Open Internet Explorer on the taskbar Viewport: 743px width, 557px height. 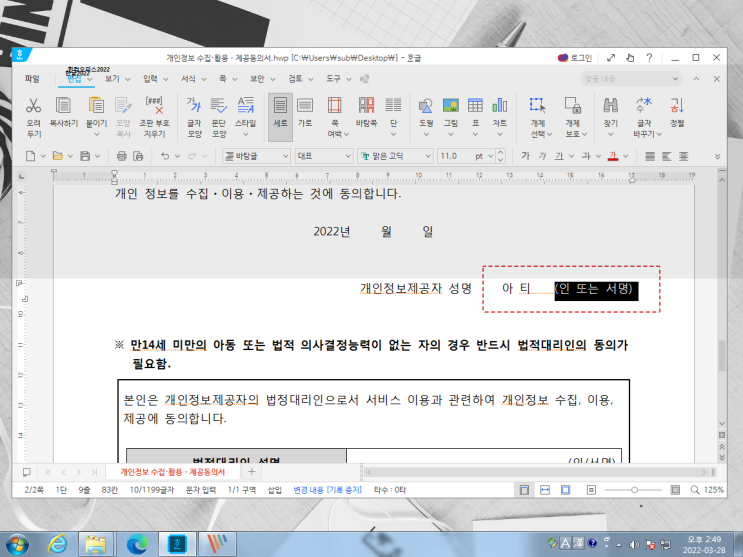(58, 545)
